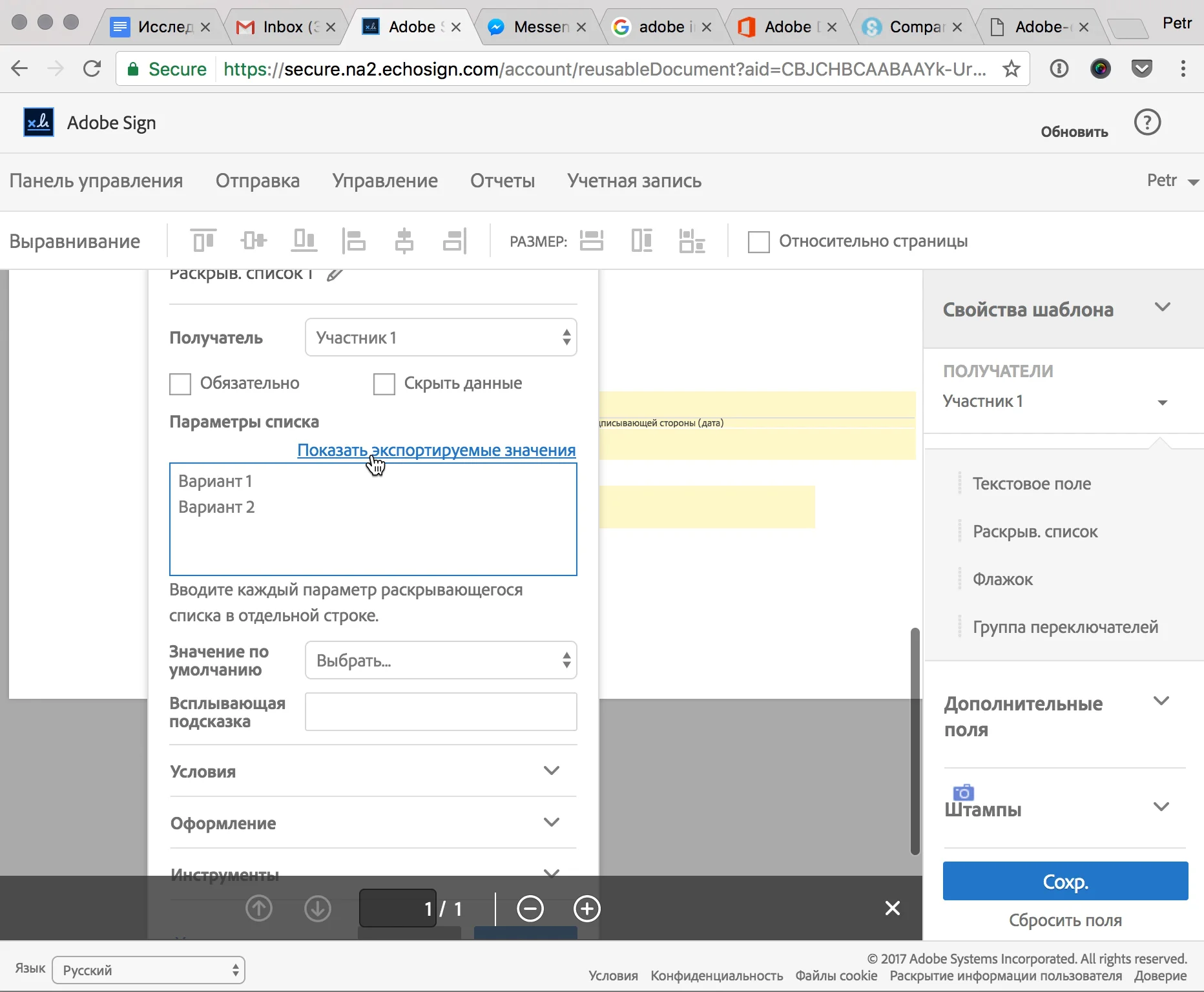Click the vertical scrollbar of the document

click(x=915, y=741)
